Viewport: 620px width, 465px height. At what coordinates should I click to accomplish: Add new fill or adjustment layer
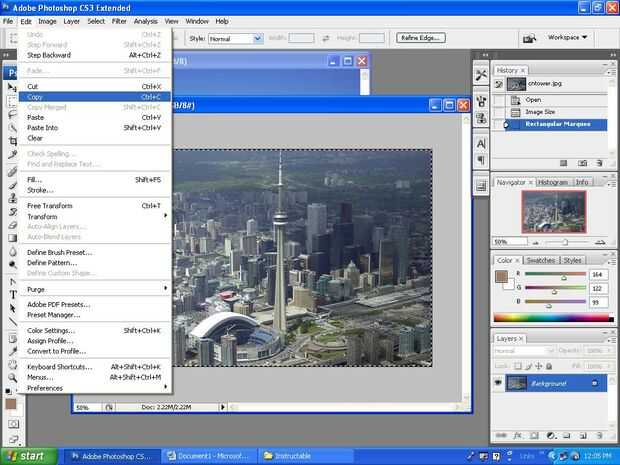[548, 436]
